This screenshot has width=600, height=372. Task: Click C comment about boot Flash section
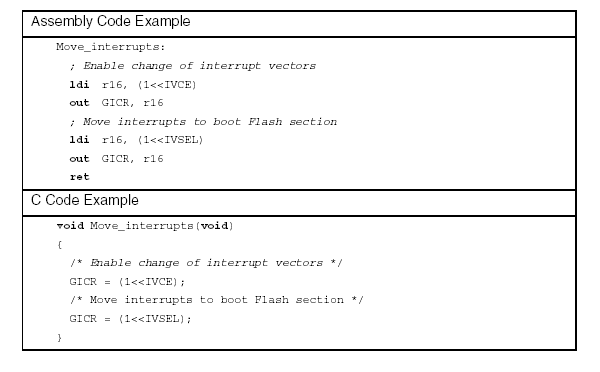tap(217, 300)
